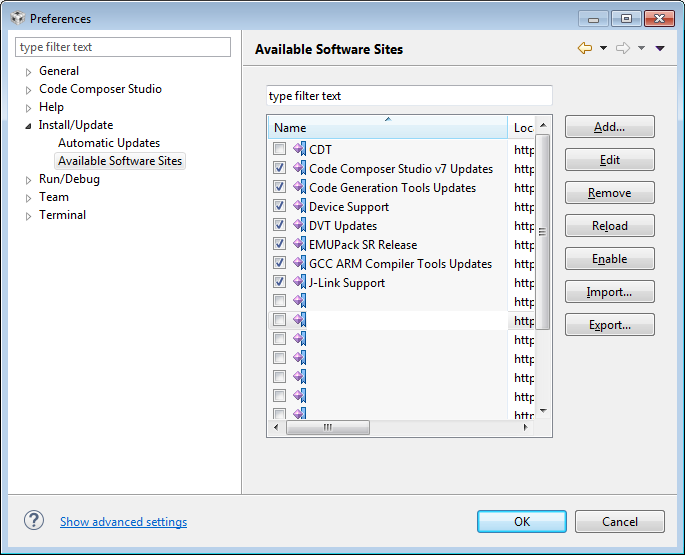Click the EMUPack SR Release site icon
The image size is (685, 555).
click(x=300, y=244)
